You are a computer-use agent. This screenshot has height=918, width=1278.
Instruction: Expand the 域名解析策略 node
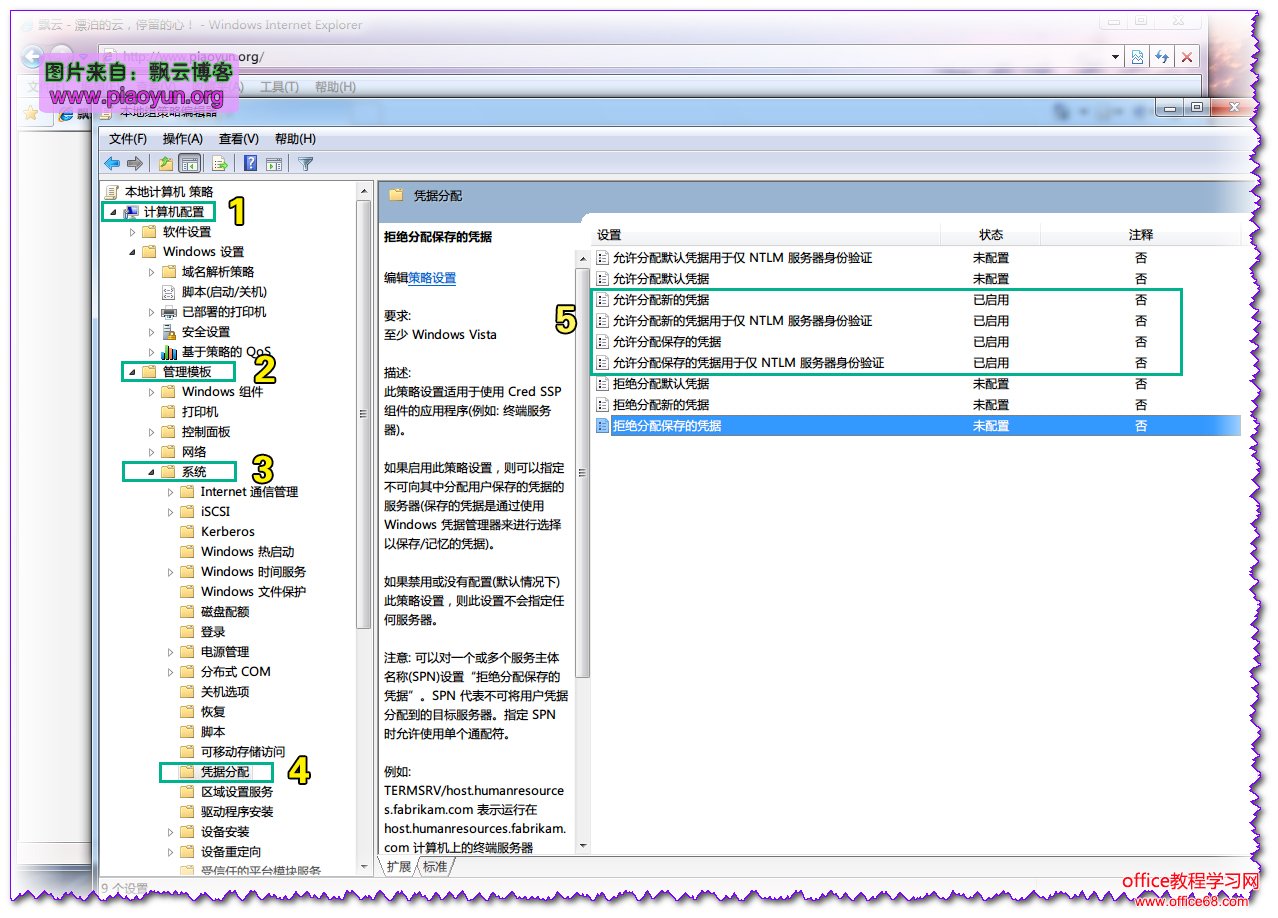tap(151, 272)
